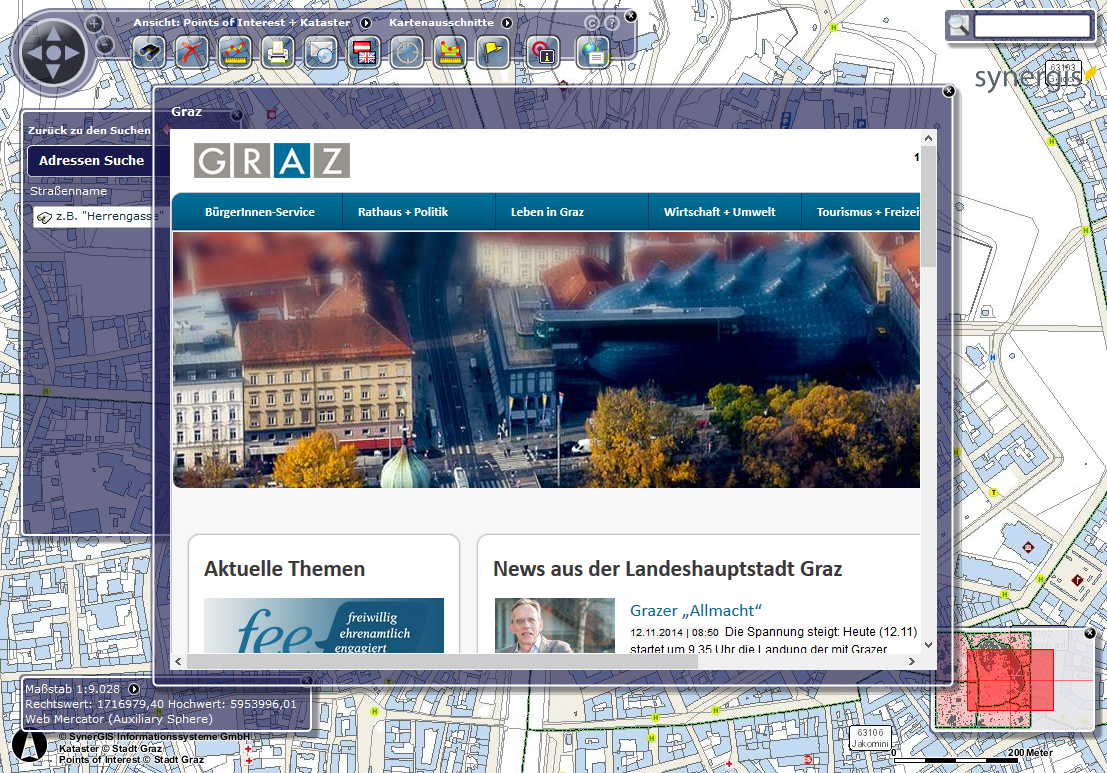
Task: Pan map left with navigation pad arrow
Action: 35,53
